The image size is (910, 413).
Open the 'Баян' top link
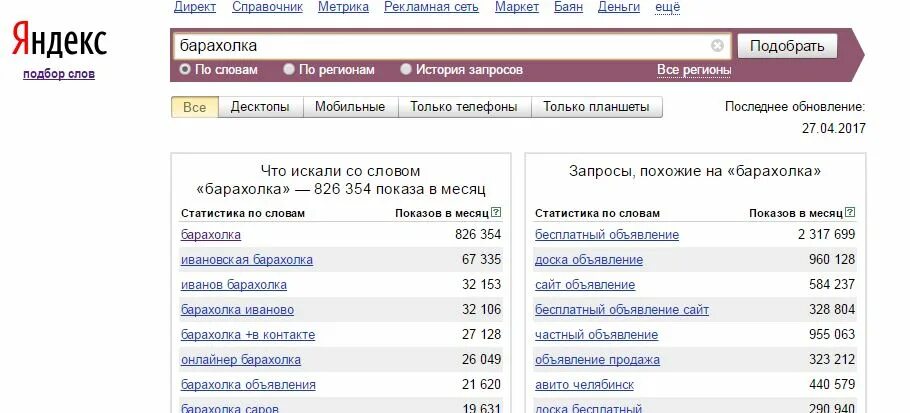tap(569, 7)
